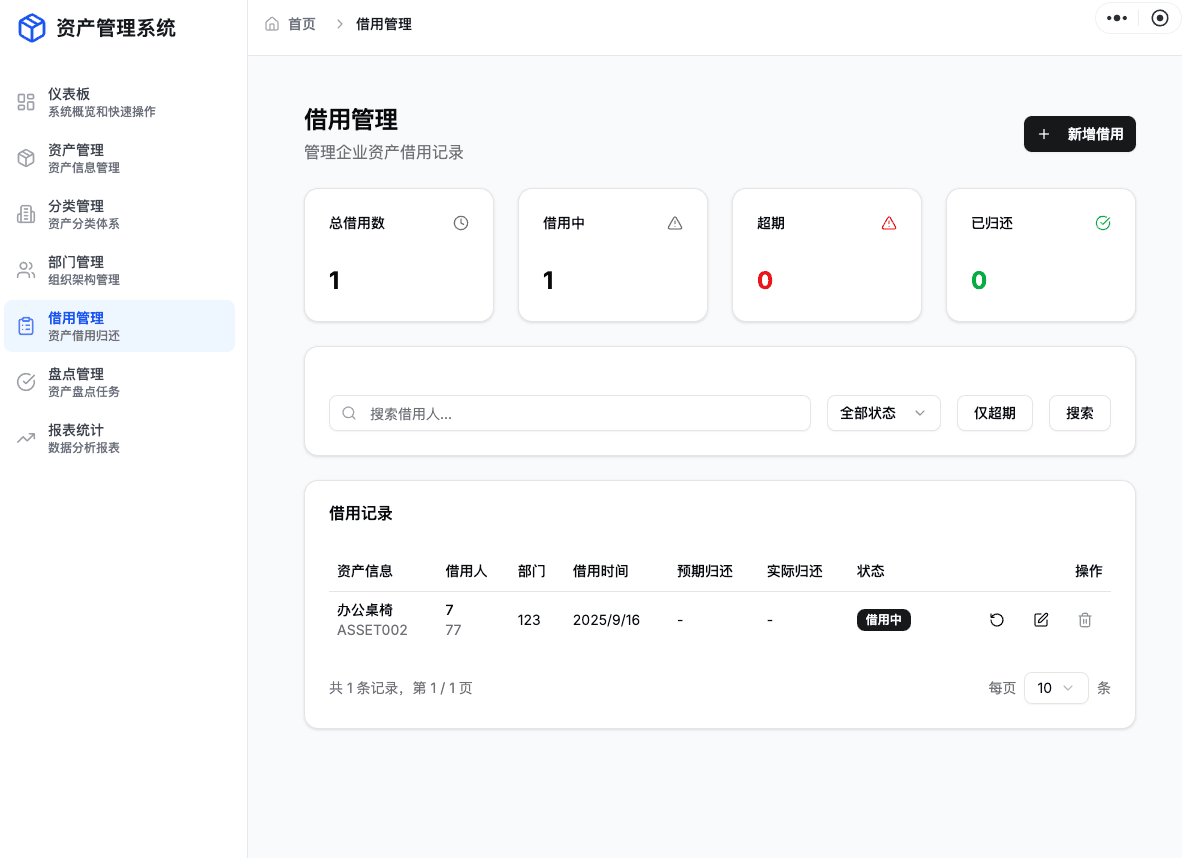Click the 2025/9/16 borrow date cell
Screen dimensions: 1182x858
point(606,620)
